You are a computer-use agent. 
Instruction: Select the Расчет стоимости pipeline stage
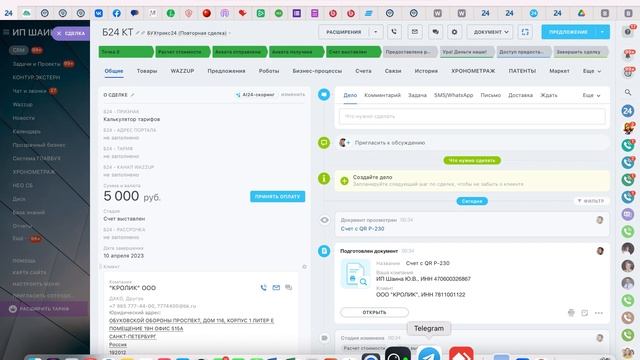click(x=182, y=52)
